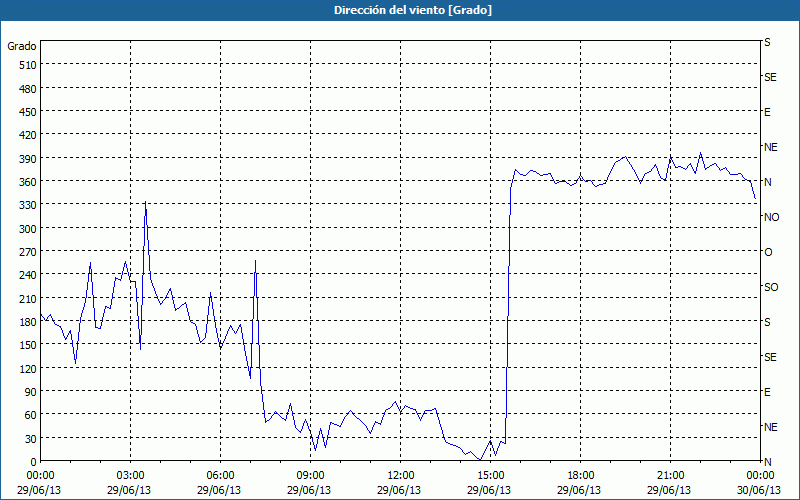Click the 270 degree axis label
Image resolution: width=800 pixels, height=500 pixels.
tap(29, 252)
